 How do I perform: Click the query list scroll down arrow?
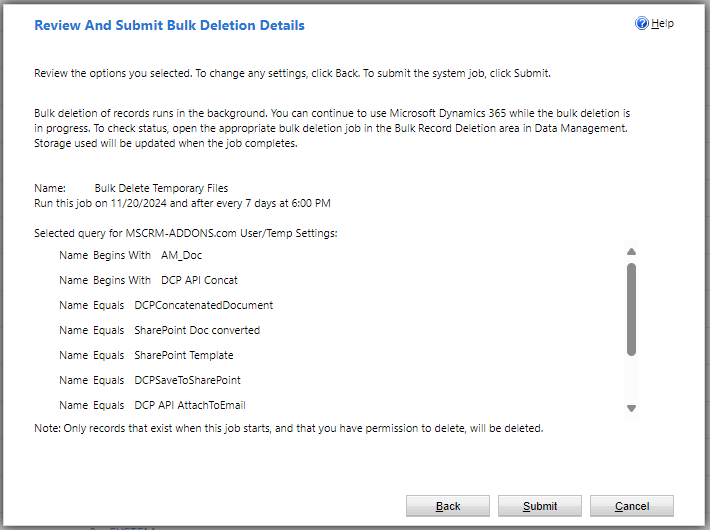(x=631, y=408)
